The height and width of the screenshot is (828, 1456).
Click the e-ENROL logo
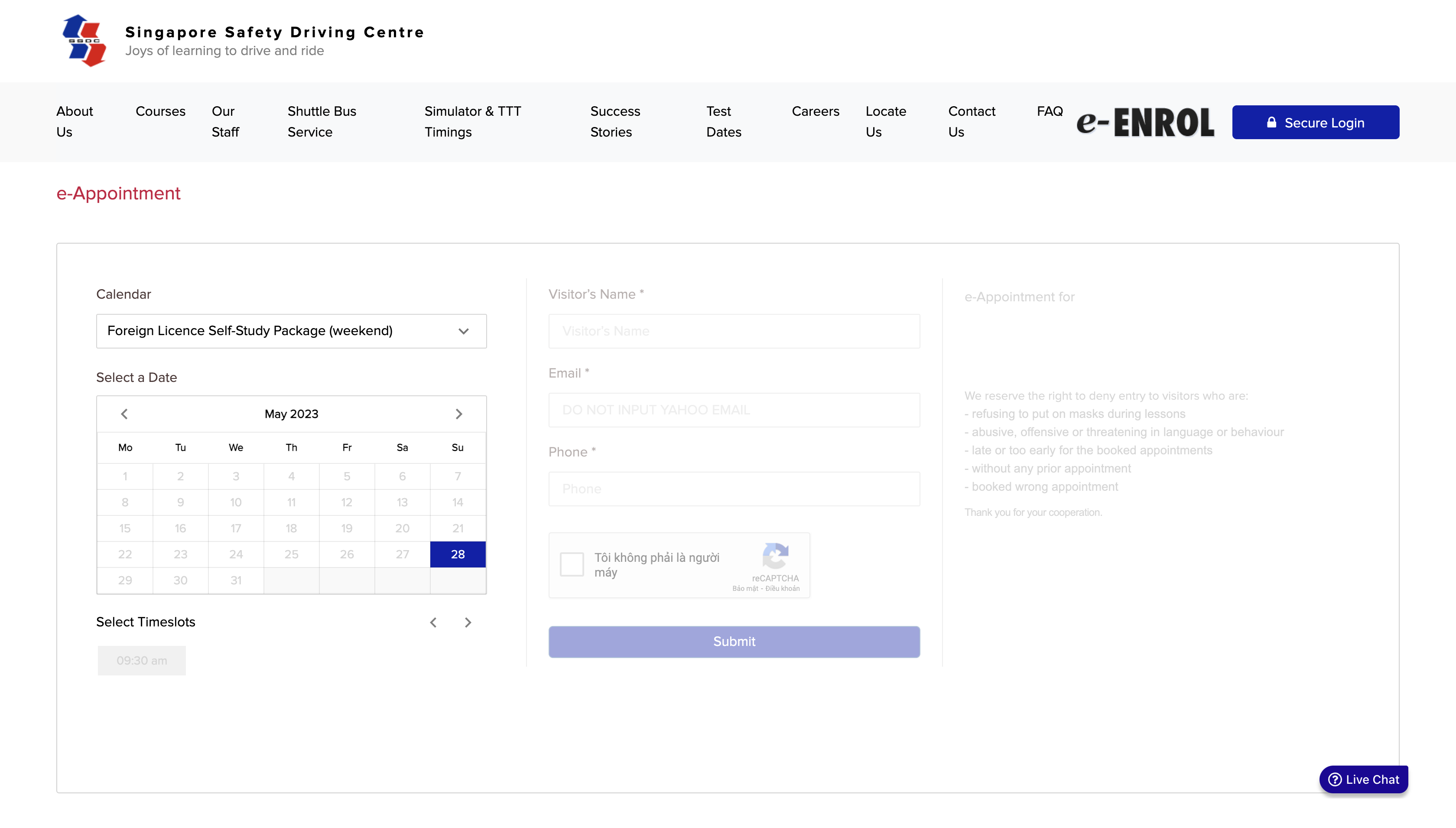point(1146,122)
